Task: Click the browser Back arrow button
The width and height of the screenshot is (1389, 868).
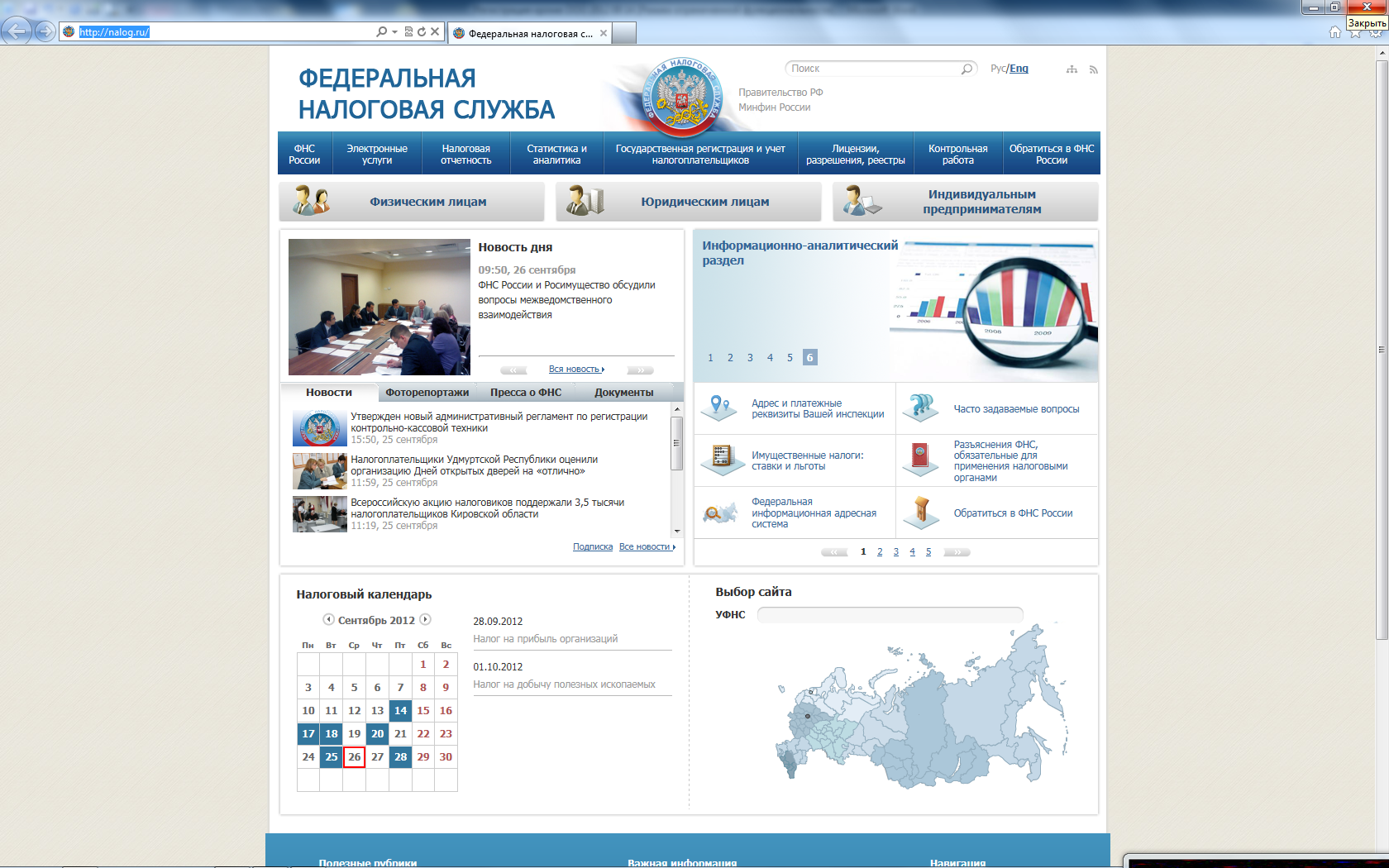Action: point(16,31)
